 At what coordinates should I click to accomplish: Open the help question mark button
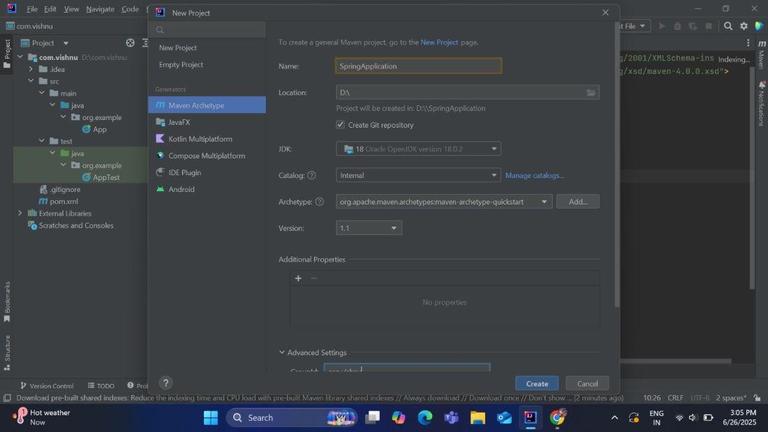coord(166,383)
